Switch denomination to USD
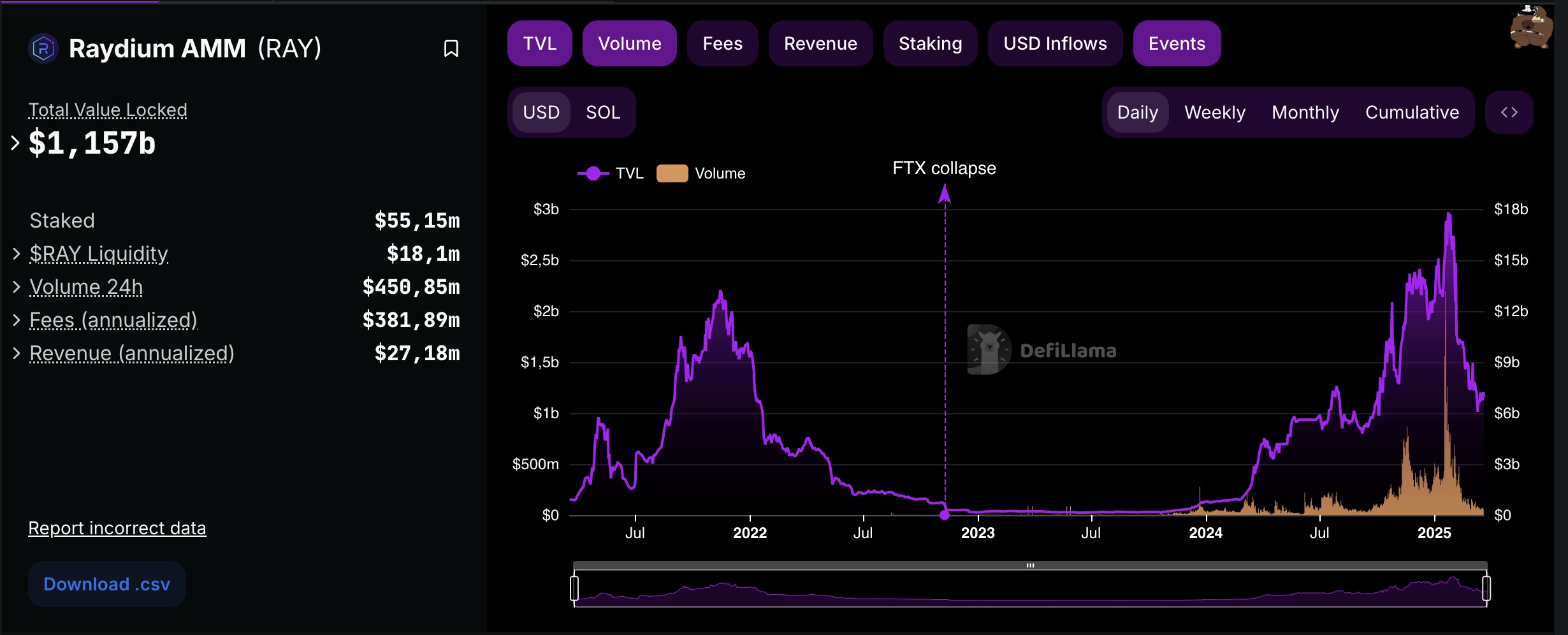The image size is (1568, 635). click(x=541, y=112)
